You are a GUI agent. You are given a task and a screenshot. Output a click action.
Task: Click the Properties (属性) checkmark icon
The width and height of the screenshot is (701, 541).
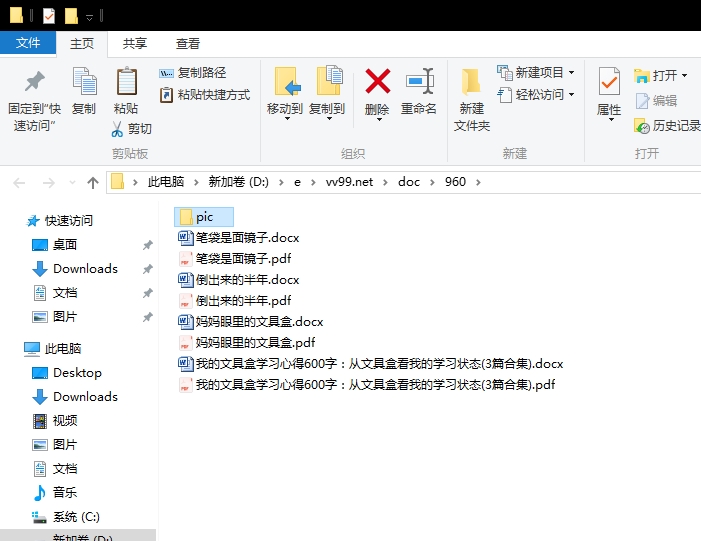point(609,81)
